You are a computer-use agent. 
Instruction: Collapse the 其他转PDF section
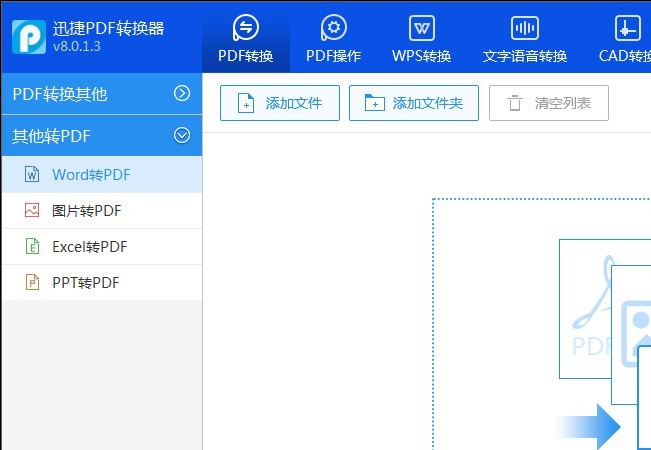click(102, 136)
